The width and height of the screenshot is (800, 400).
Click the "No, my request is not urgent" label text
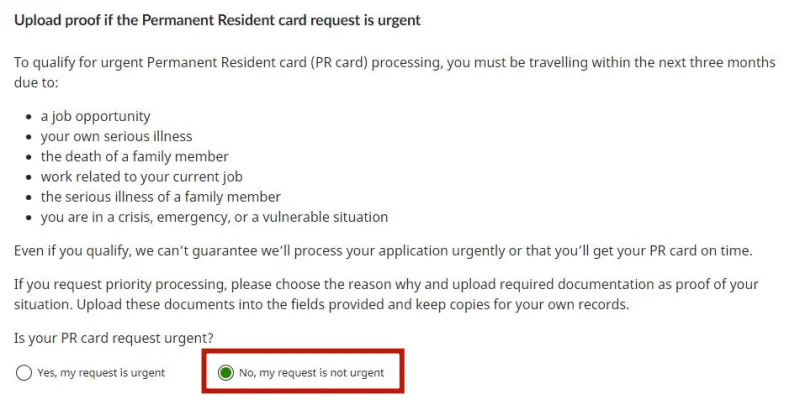click(x=311, y=373)
